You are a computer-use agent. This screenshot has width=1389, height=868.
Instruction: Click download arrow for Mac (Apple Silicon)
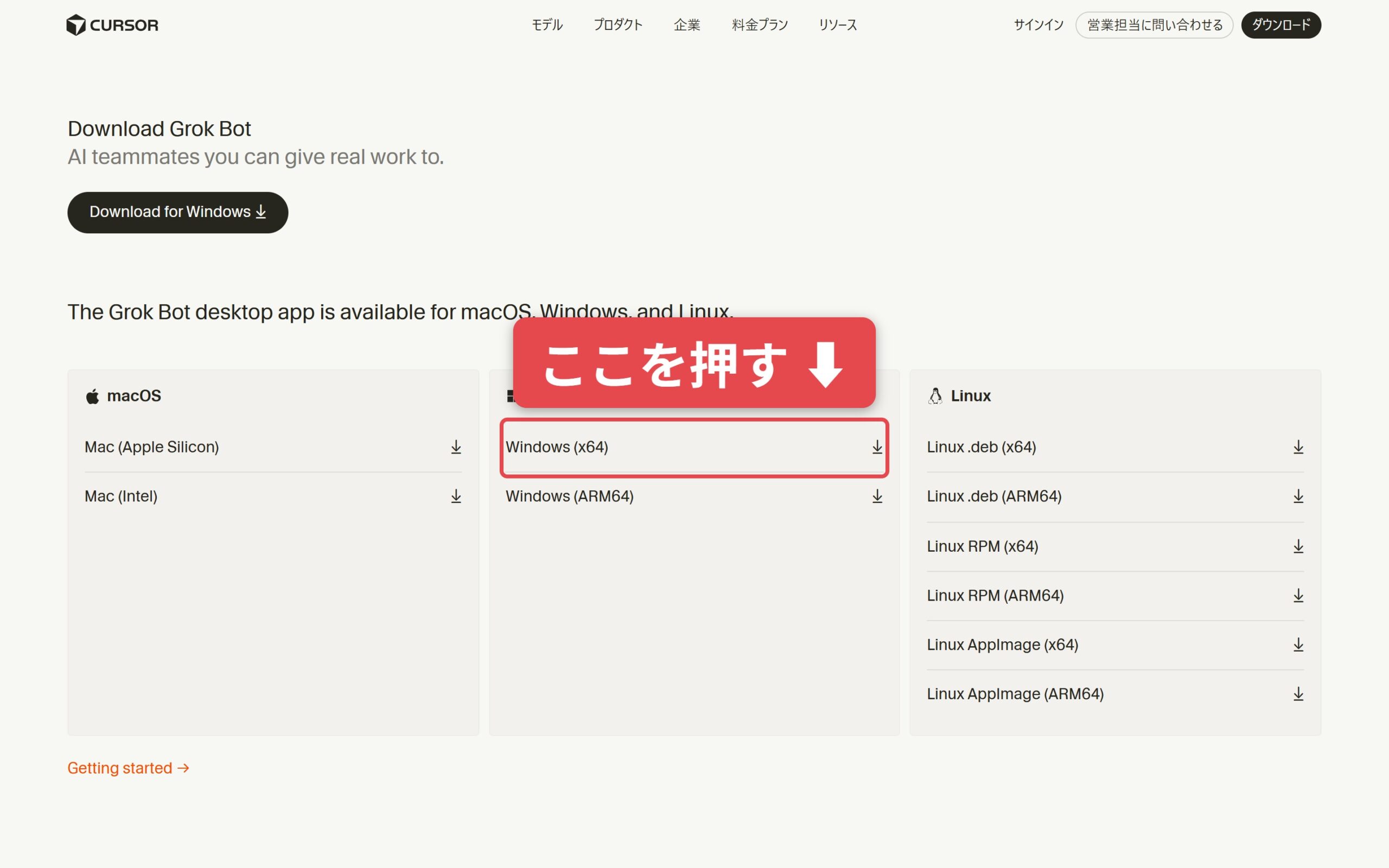[x=456, y=447]
